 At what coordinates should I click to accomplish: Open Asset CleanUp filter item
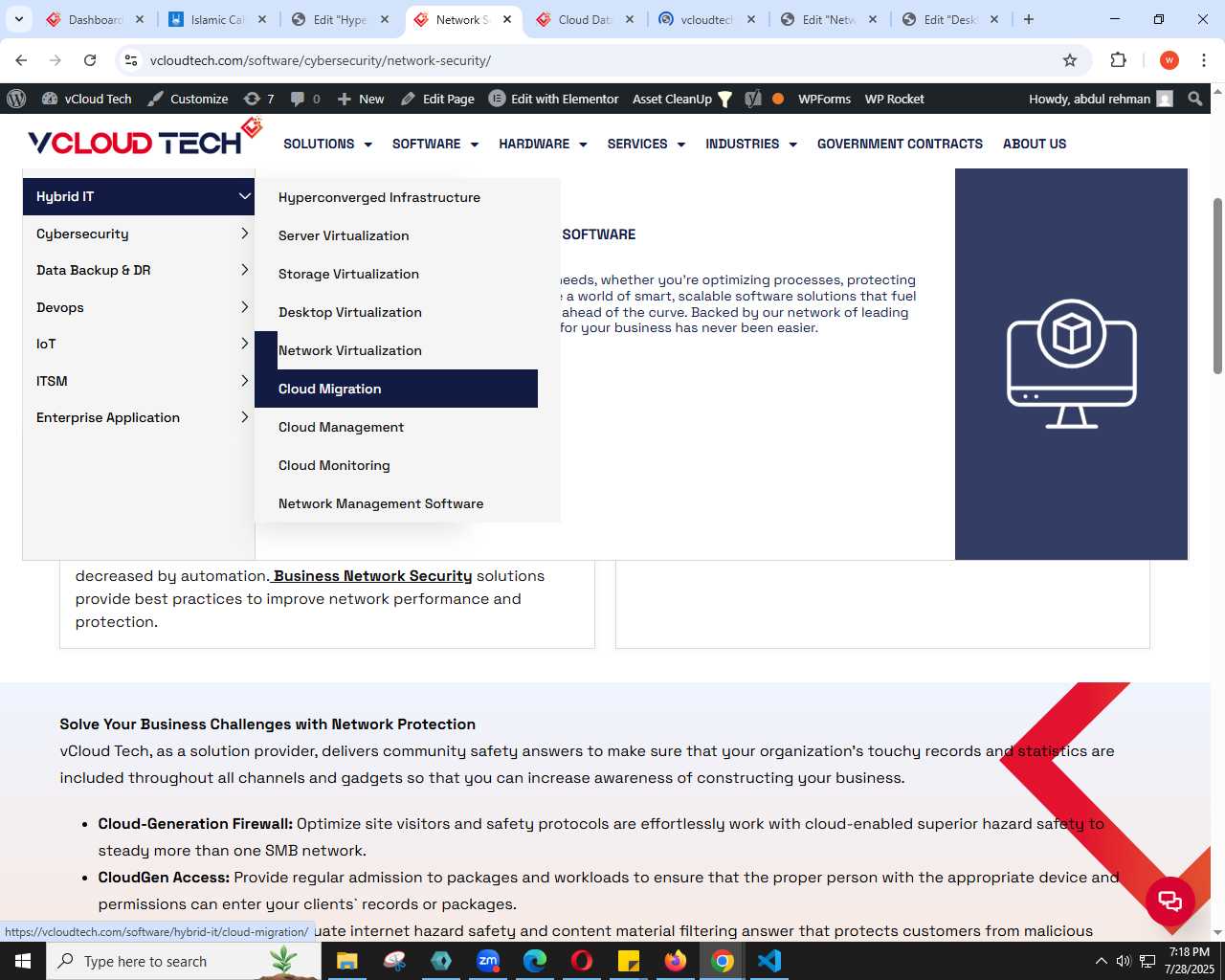click(x=682, y=99)
